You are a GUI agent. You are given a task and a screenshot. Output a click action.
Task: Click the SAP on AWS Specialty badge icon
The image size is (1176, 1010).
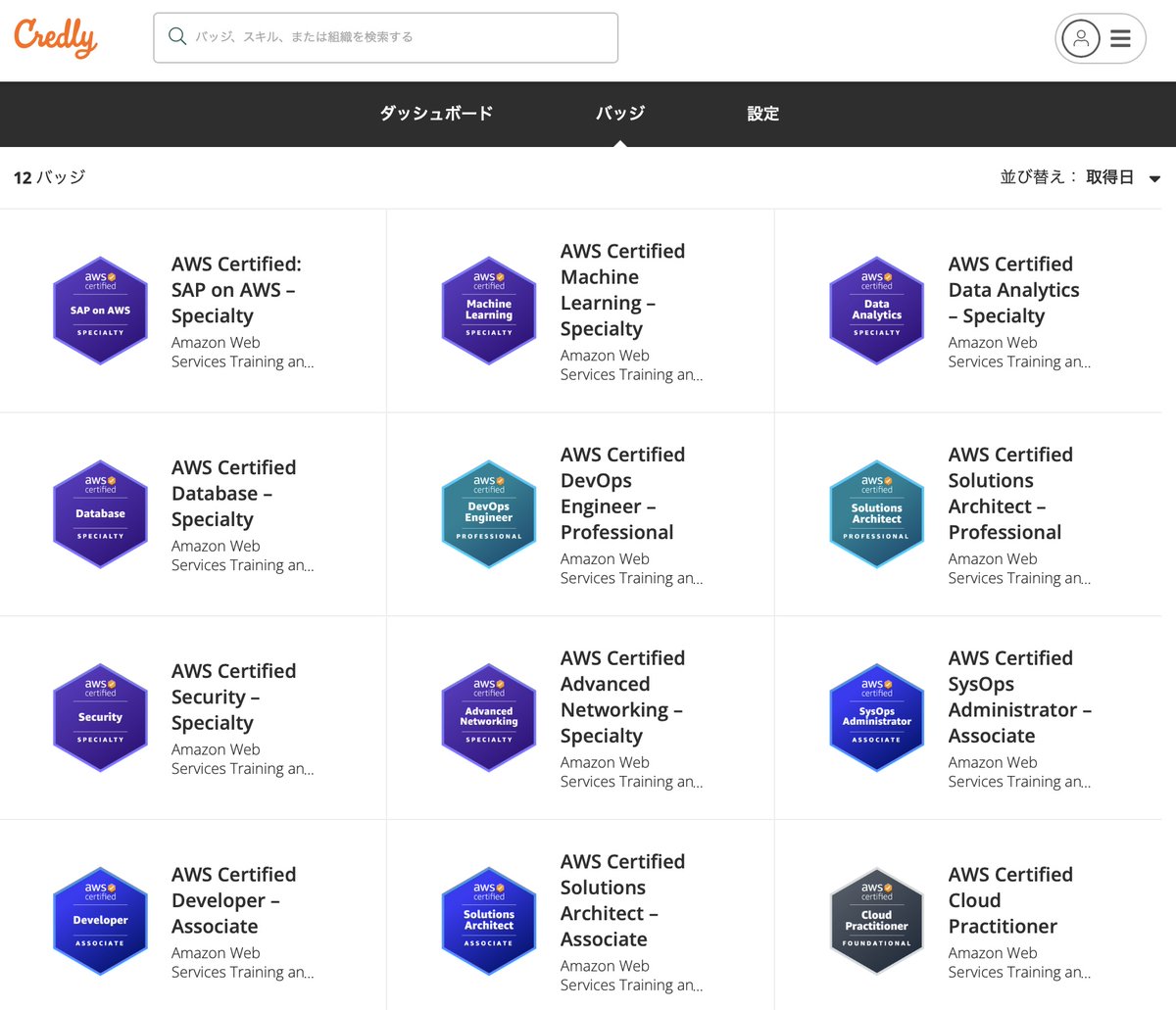[x=100, y=311]
